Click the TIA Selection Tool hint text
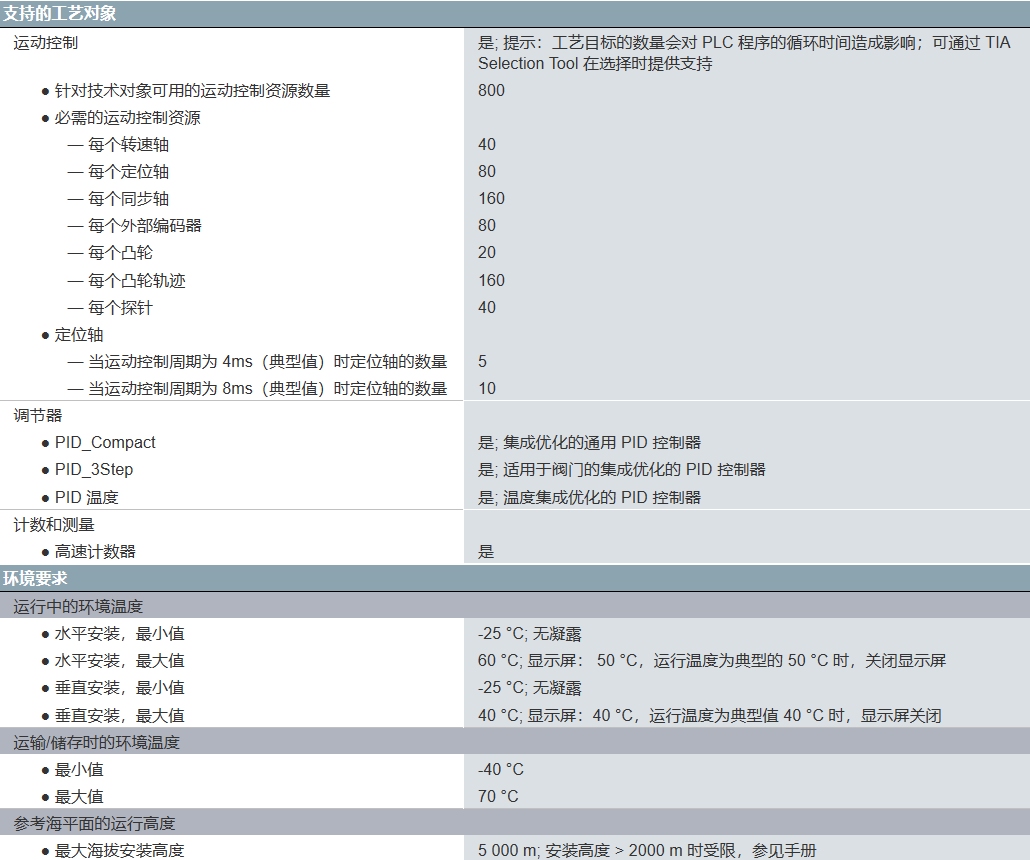 click(743, 53)
